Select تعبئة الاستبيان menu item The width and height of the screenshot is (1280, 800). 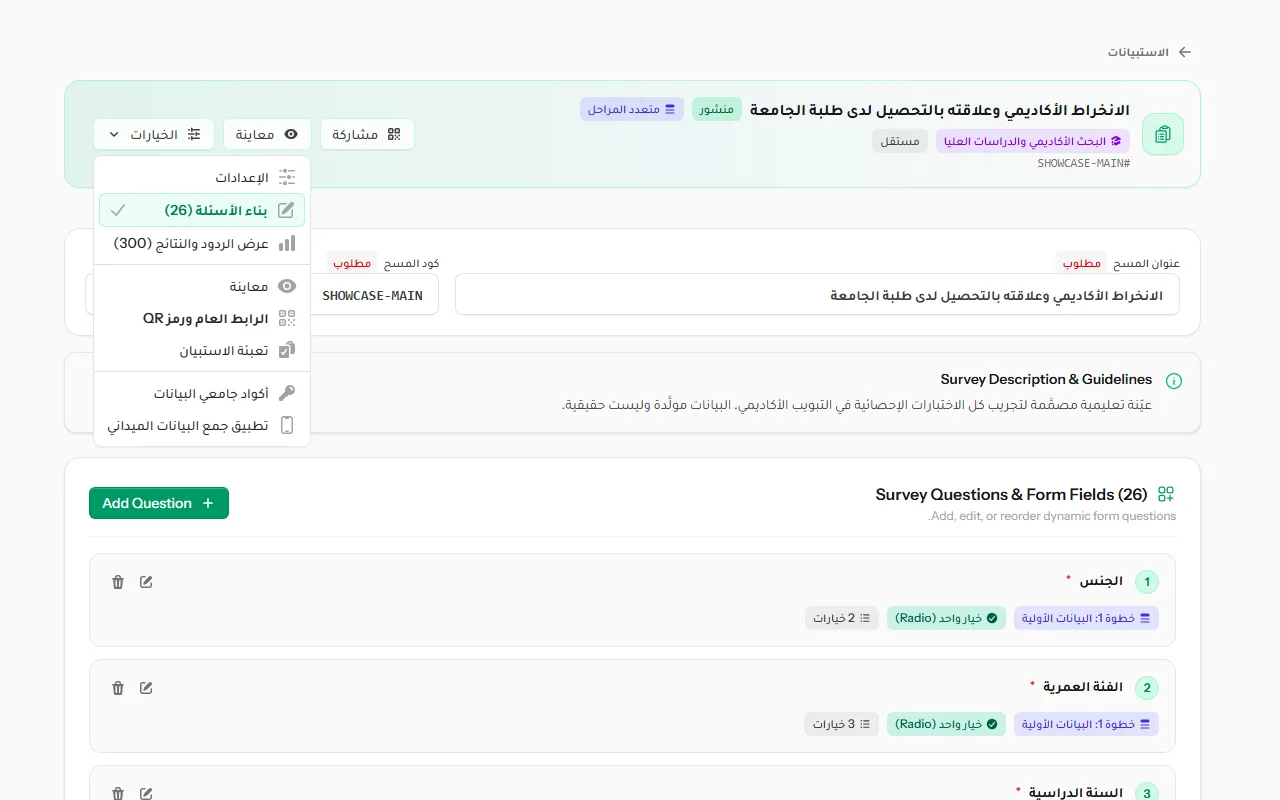pyautogui.click(x=202, y=350)
